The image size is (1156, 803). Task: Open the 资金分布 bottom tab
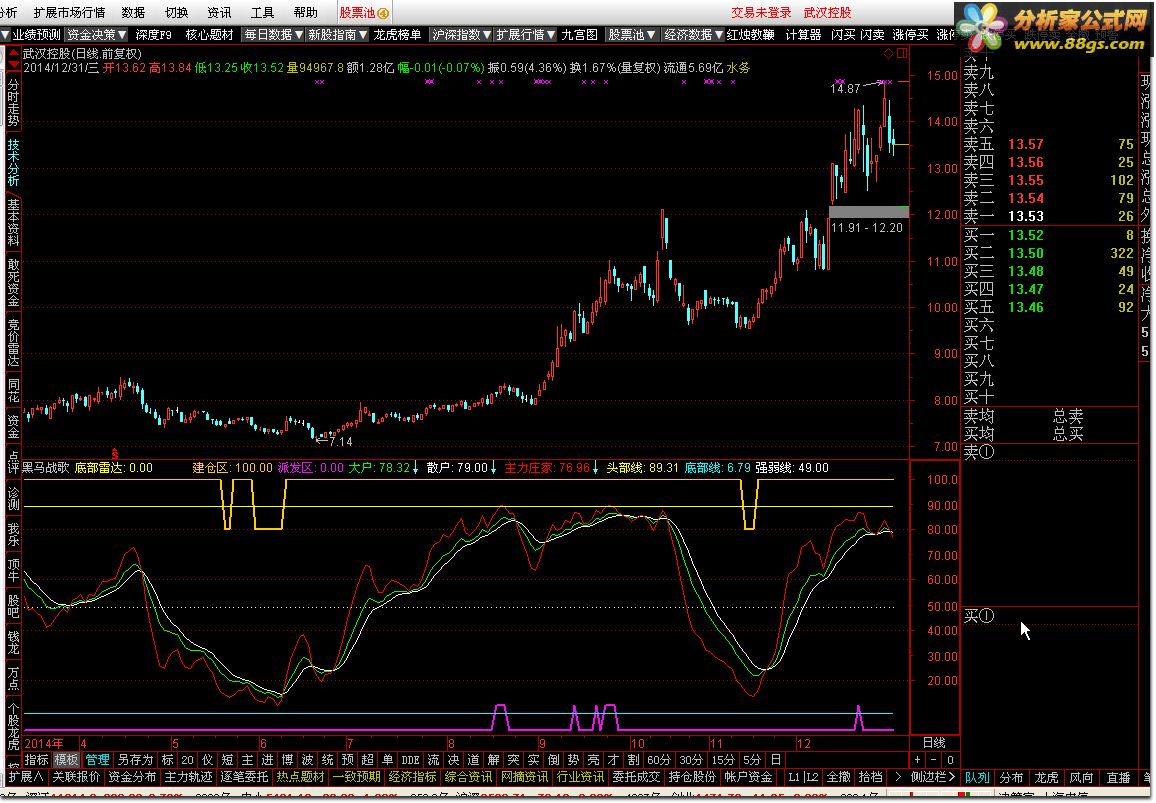coord(133,777)
